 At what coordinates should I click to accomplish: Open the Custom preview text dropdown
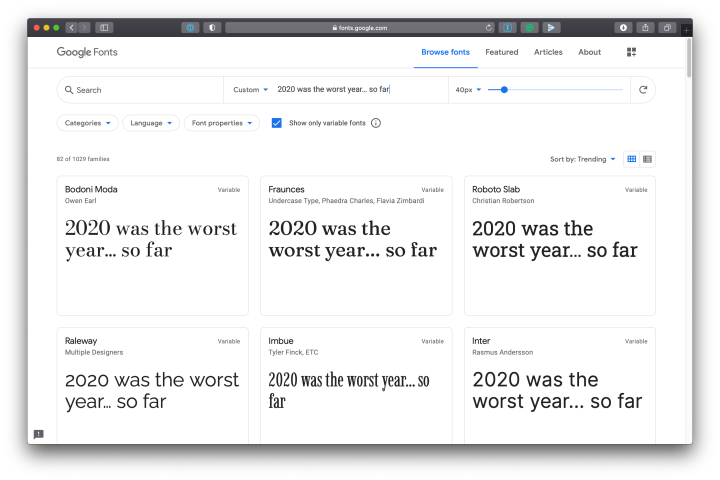click(250, 90)
